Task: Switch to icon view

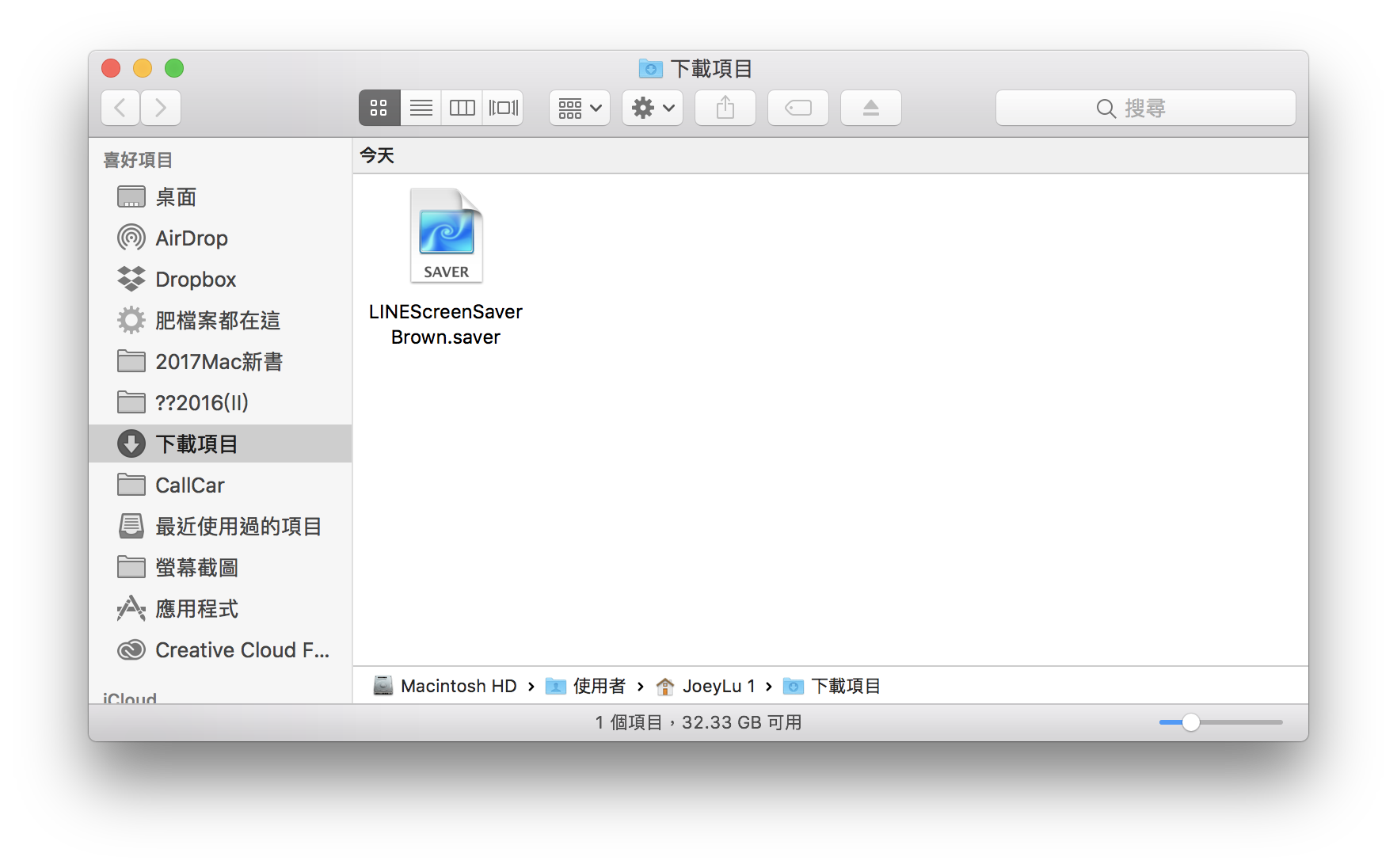Action: coord(379,108)
